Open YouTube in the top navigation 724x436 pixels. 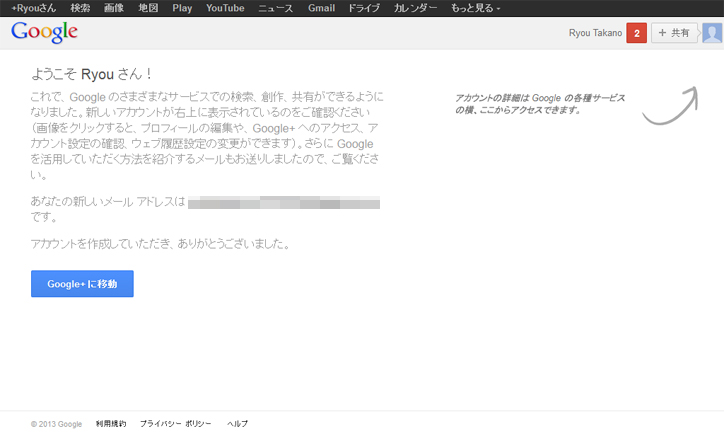pyautogui.click(x=225, y=8)
